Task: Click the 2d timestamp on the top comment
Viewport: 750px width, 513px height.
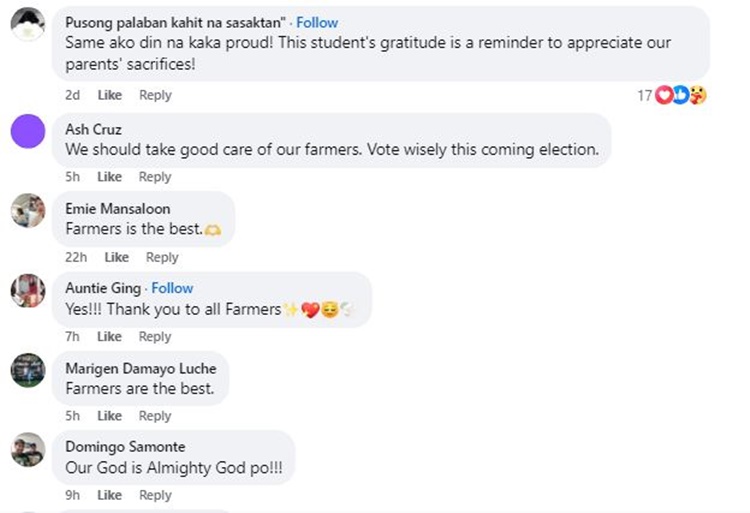Action: (x=72, y=95)
